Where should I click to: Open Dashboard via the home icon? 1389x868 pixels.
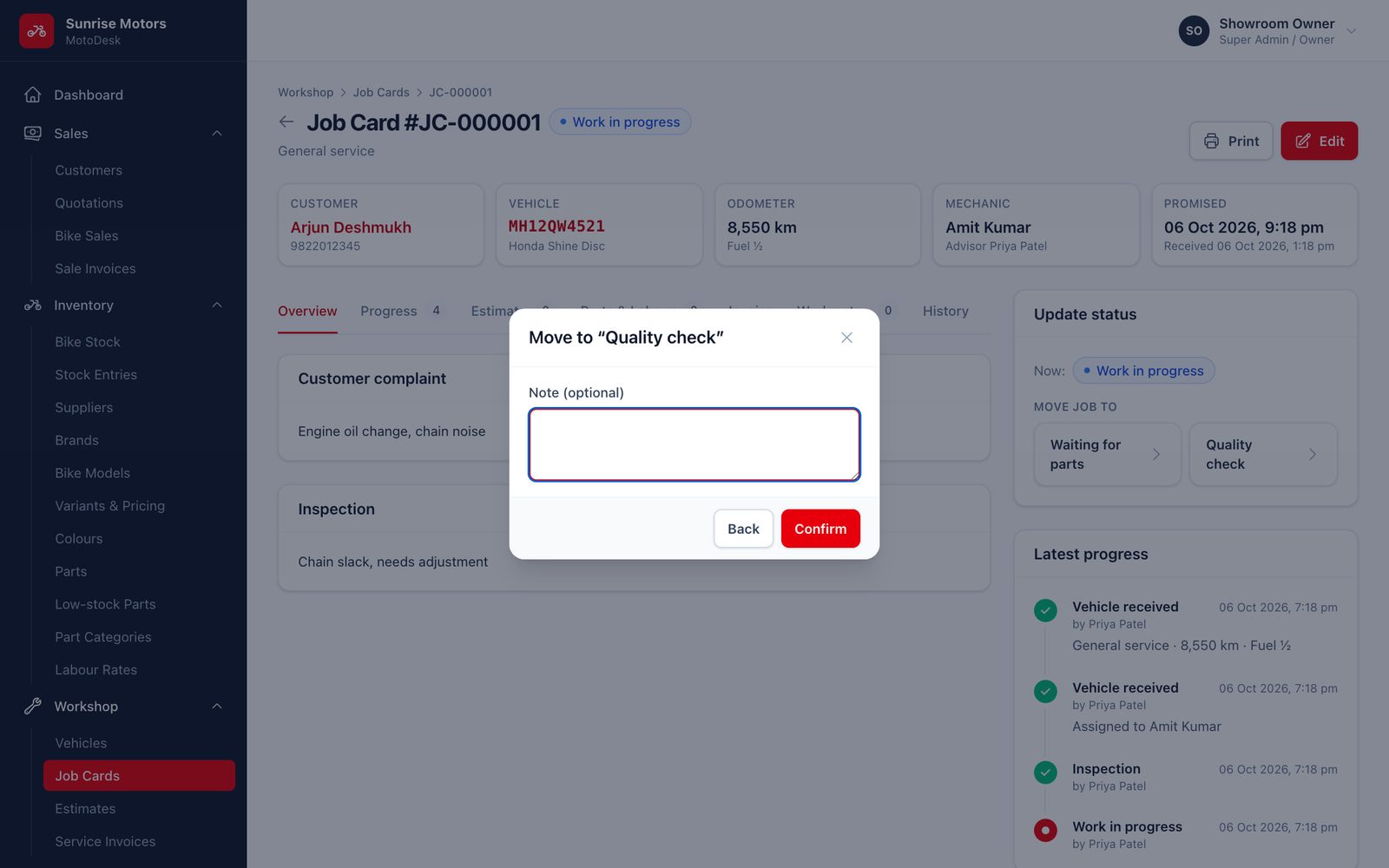33,95
